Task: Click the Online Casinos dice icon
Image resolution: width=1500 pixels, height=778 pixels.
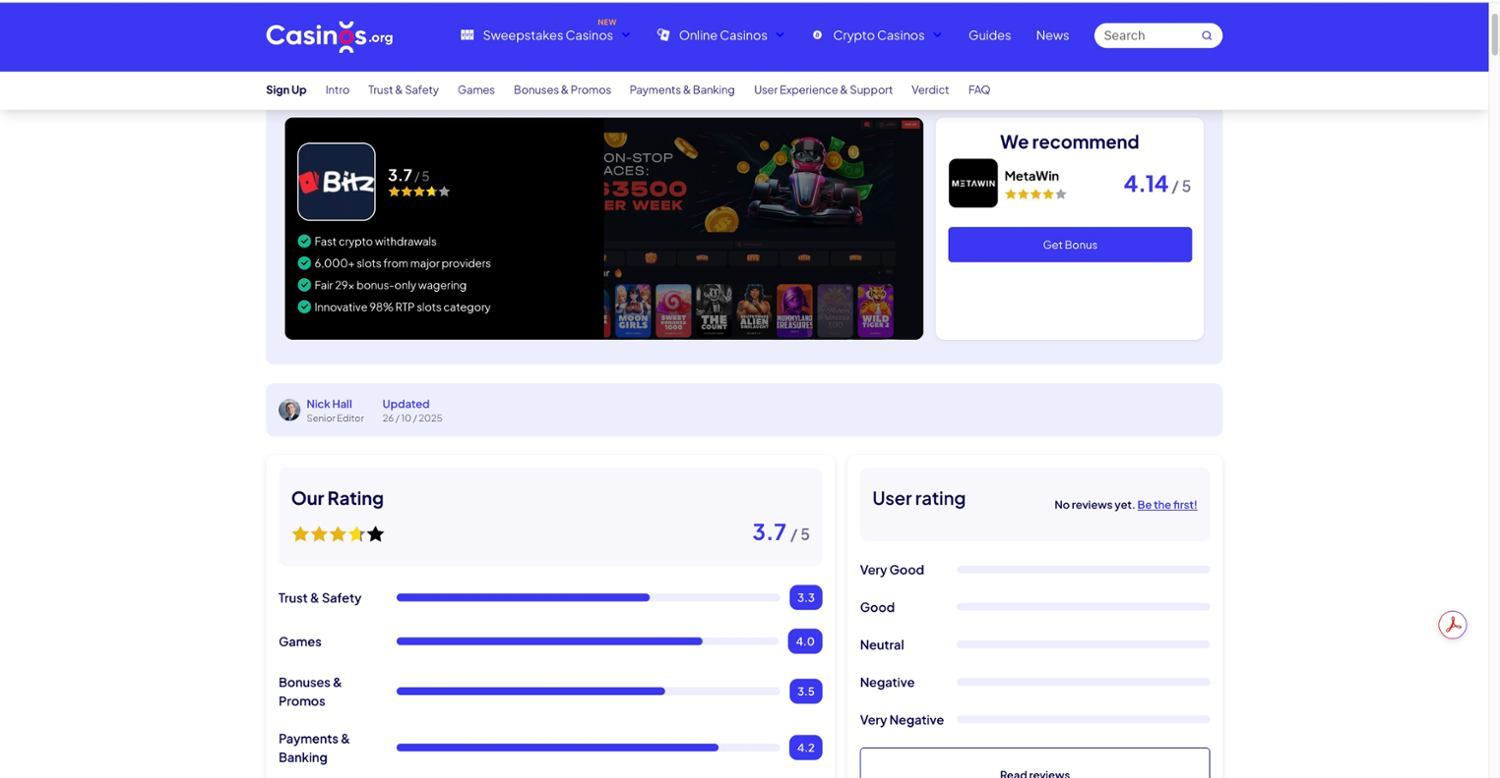Action: click(x=663, y=35)
